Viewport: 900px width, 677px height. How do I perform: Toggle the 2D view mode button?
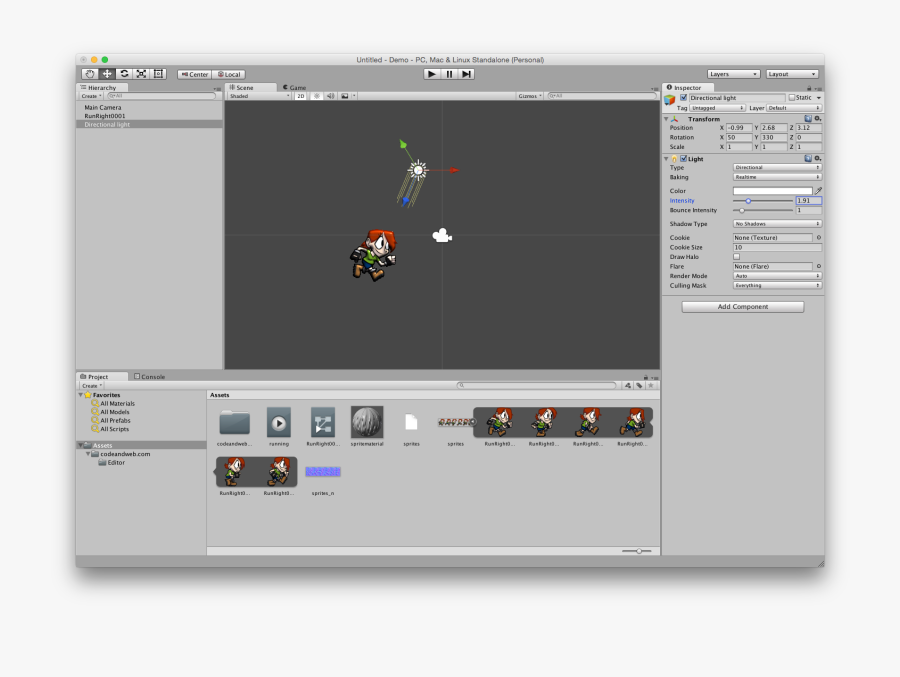click(303, 96)
